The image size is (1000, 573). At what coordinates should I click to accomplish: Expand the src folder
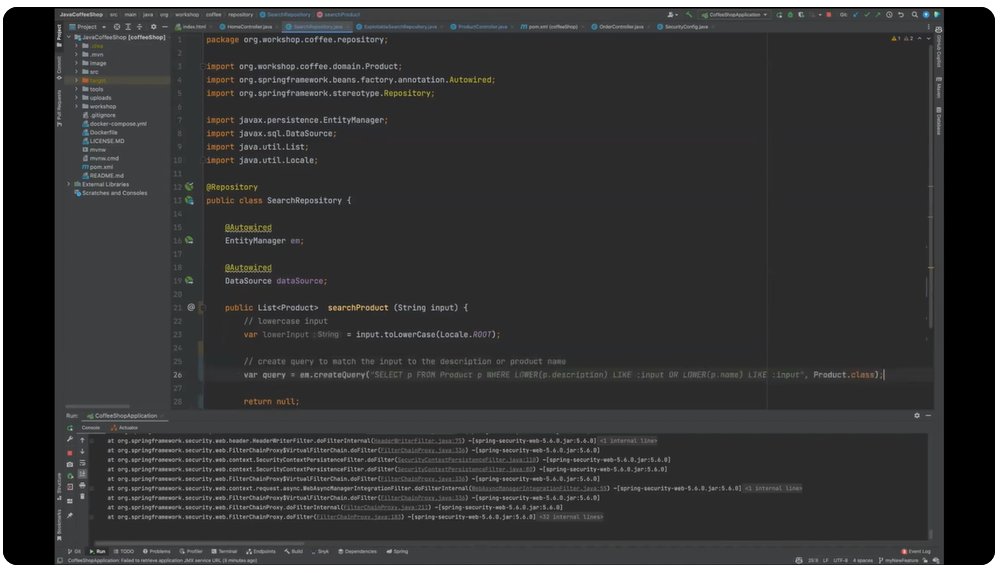click(x=77, y=72)
